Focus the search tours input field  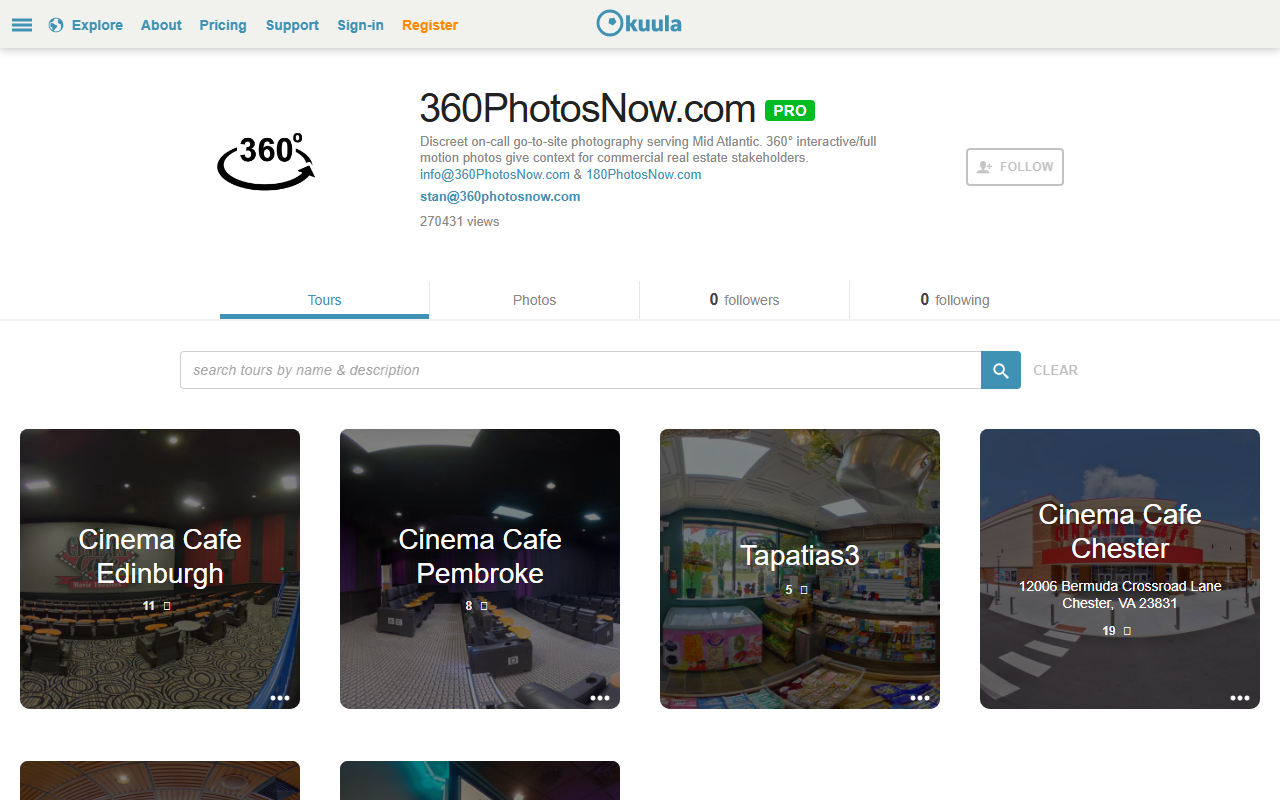(x=580, y=370)
